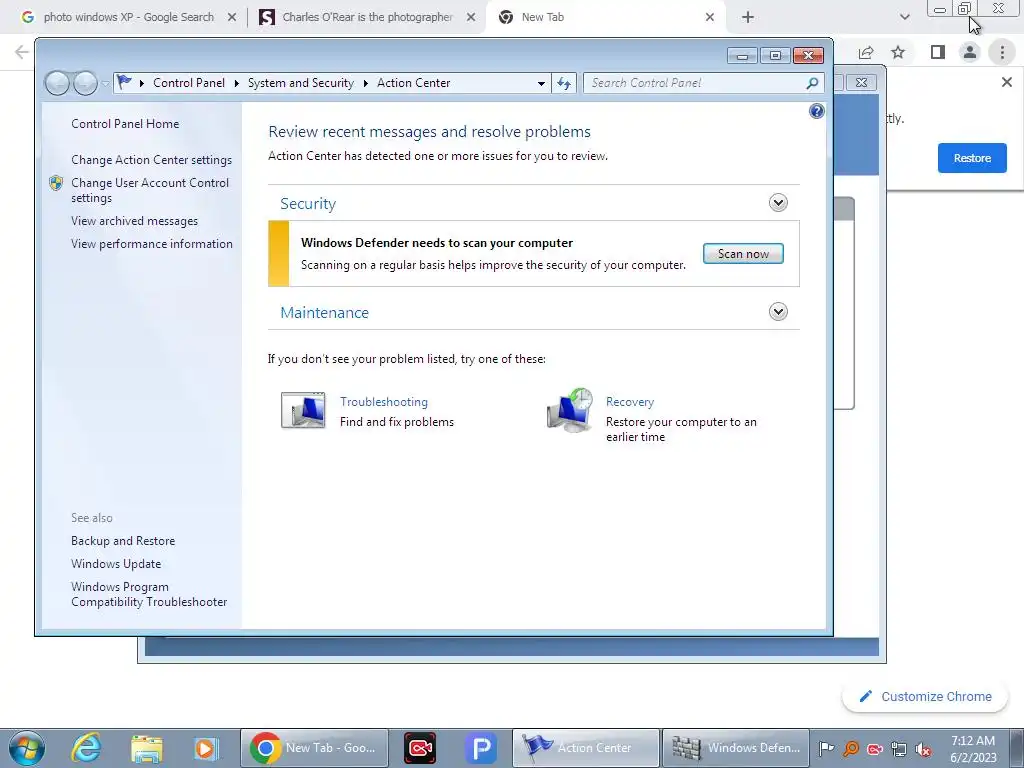This screenshot has width=1024, height=768.
Task: Open a new Chrome tab with plus button
Action: point(748,18)
